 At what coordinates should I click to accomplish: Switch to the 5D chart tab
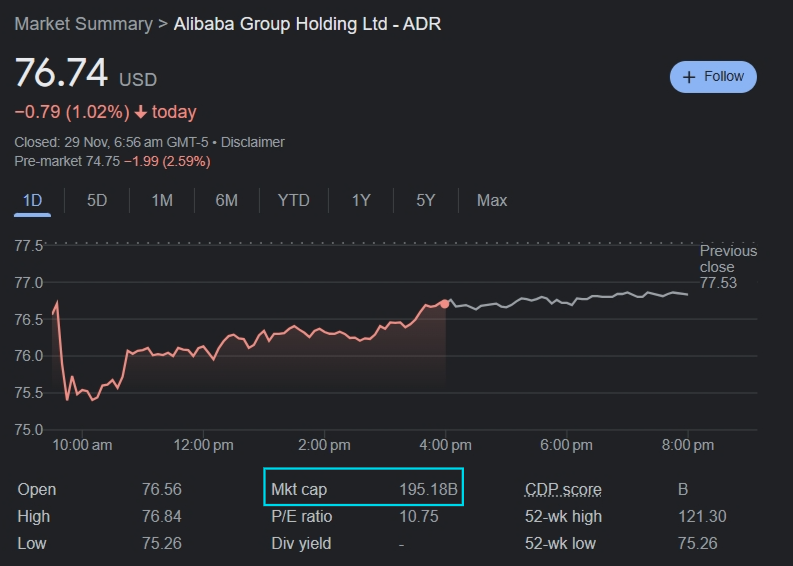[97, 201]
